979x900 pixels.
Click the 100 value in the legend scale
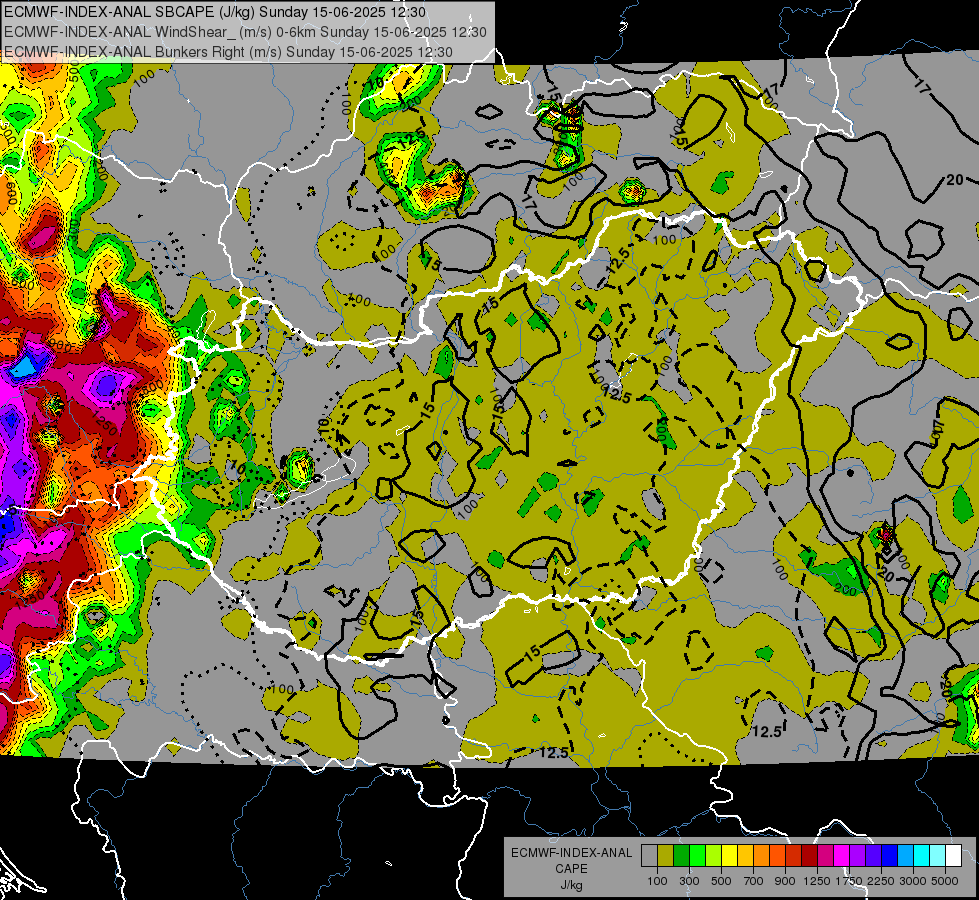[x=657, y=881]
